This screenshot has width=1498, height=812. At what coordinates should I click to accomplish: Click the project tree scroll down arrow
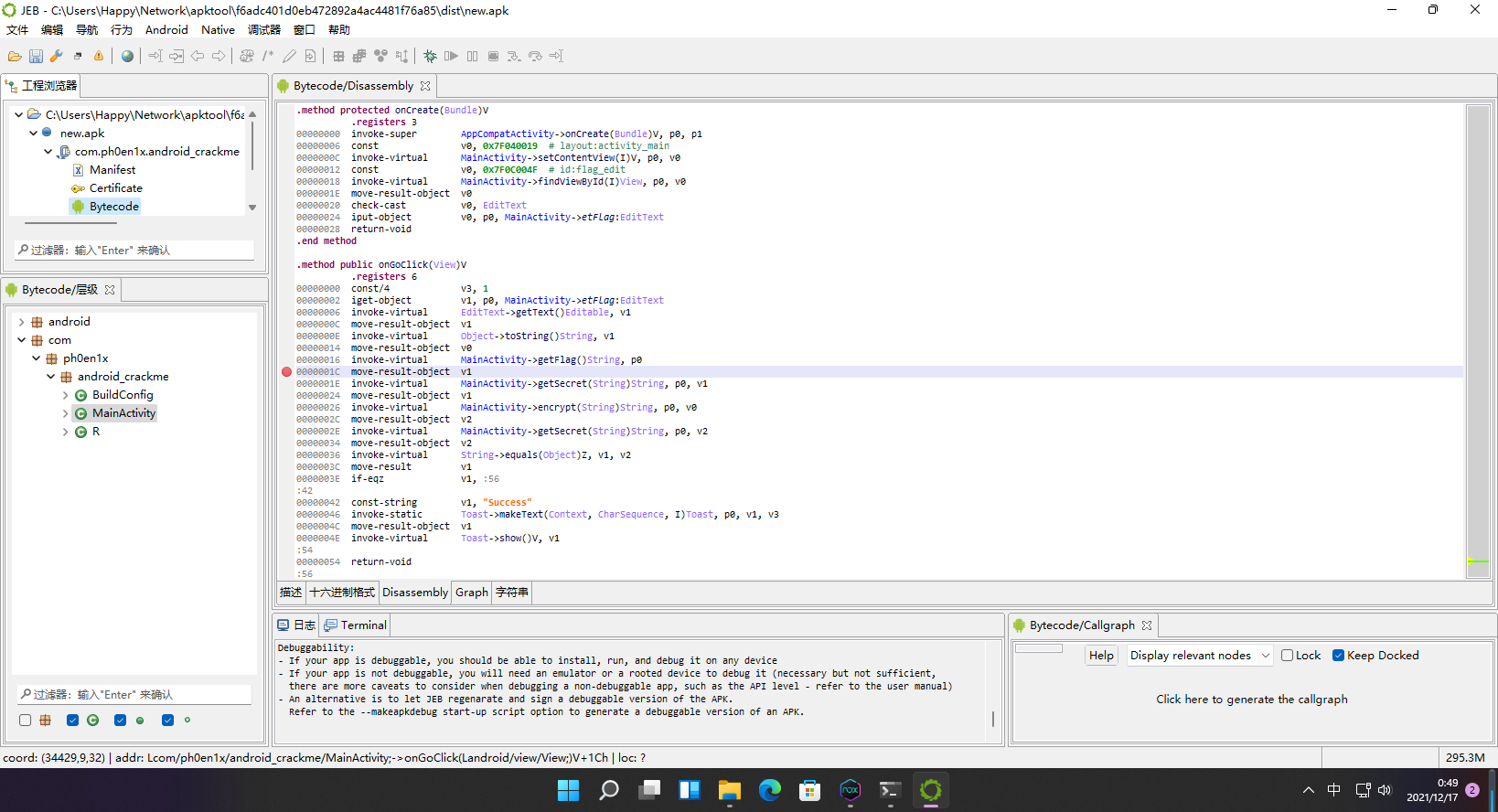point(252,208)
